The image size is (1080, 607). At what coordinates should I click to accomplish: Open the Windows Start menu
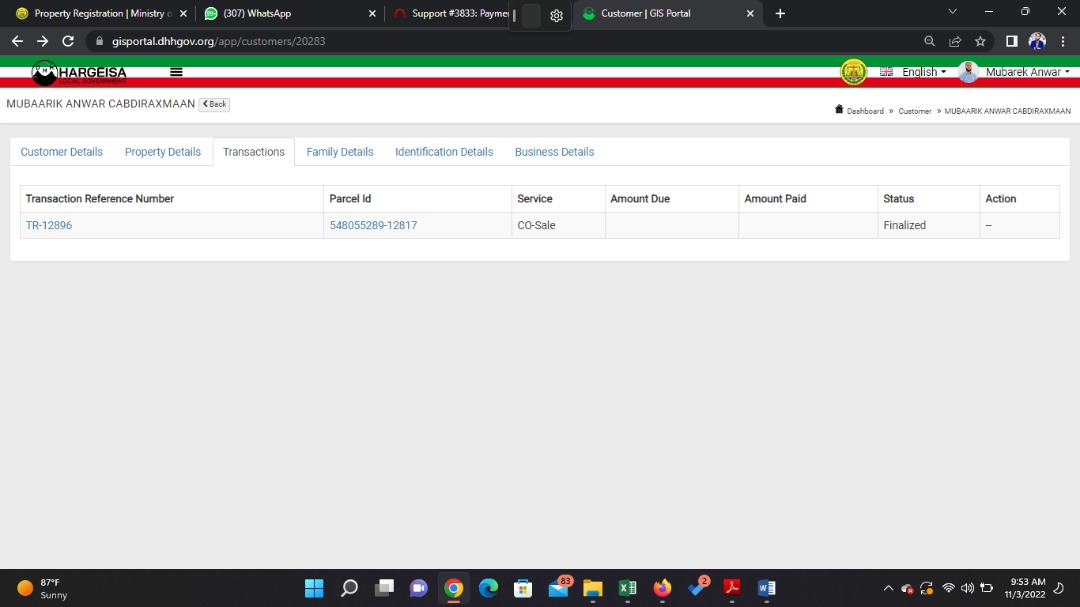pos(314,588)
